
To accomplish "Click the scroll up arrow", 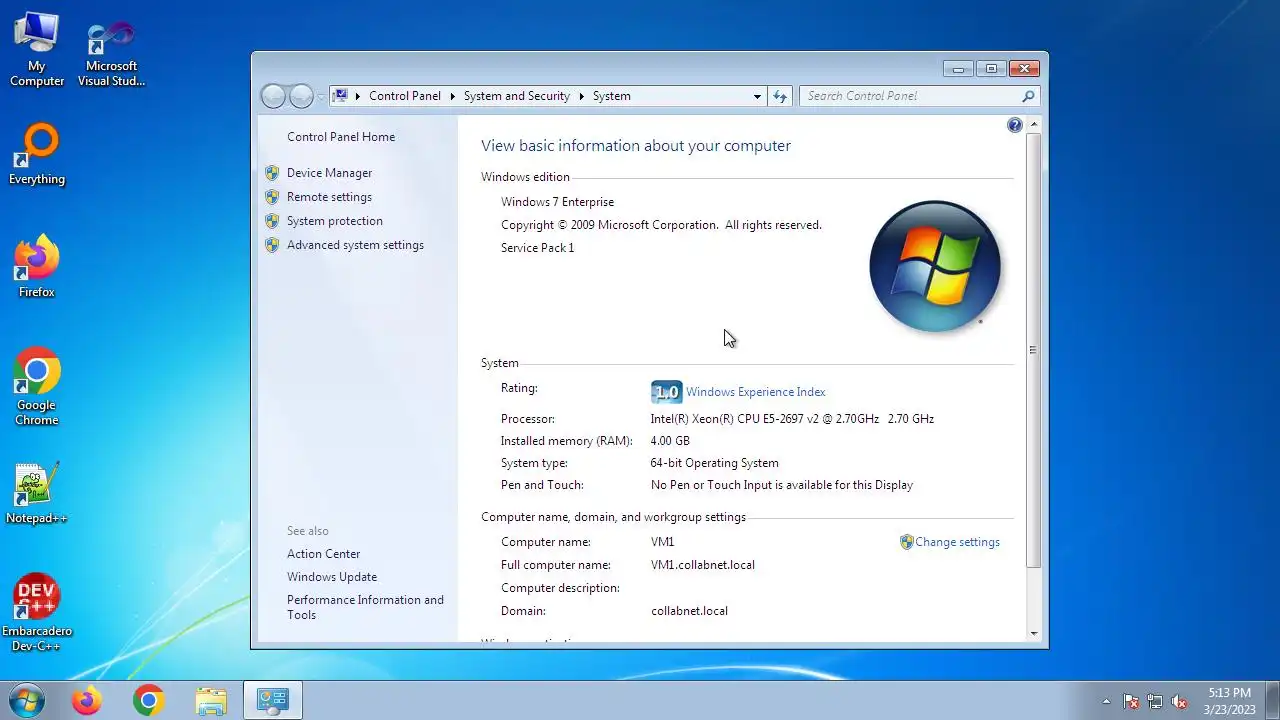I will 1033,125.
